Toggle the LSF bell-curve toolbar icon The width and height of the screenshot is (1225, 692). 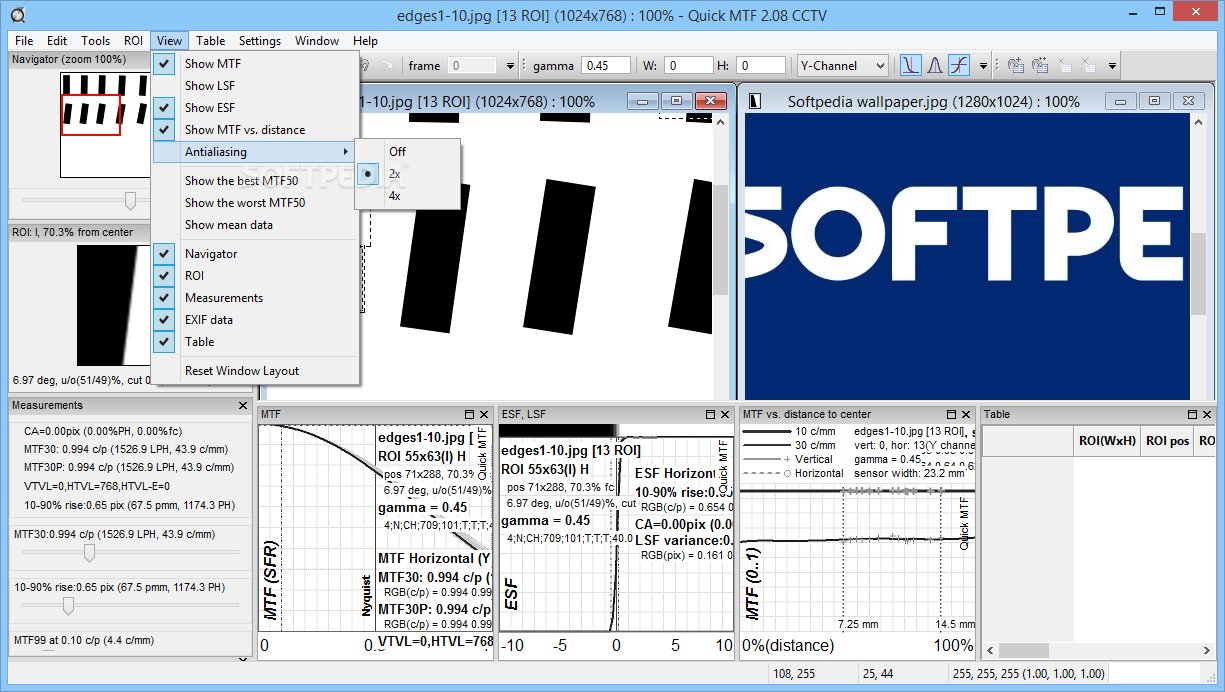pyautogui.click(x=934, y=65)
